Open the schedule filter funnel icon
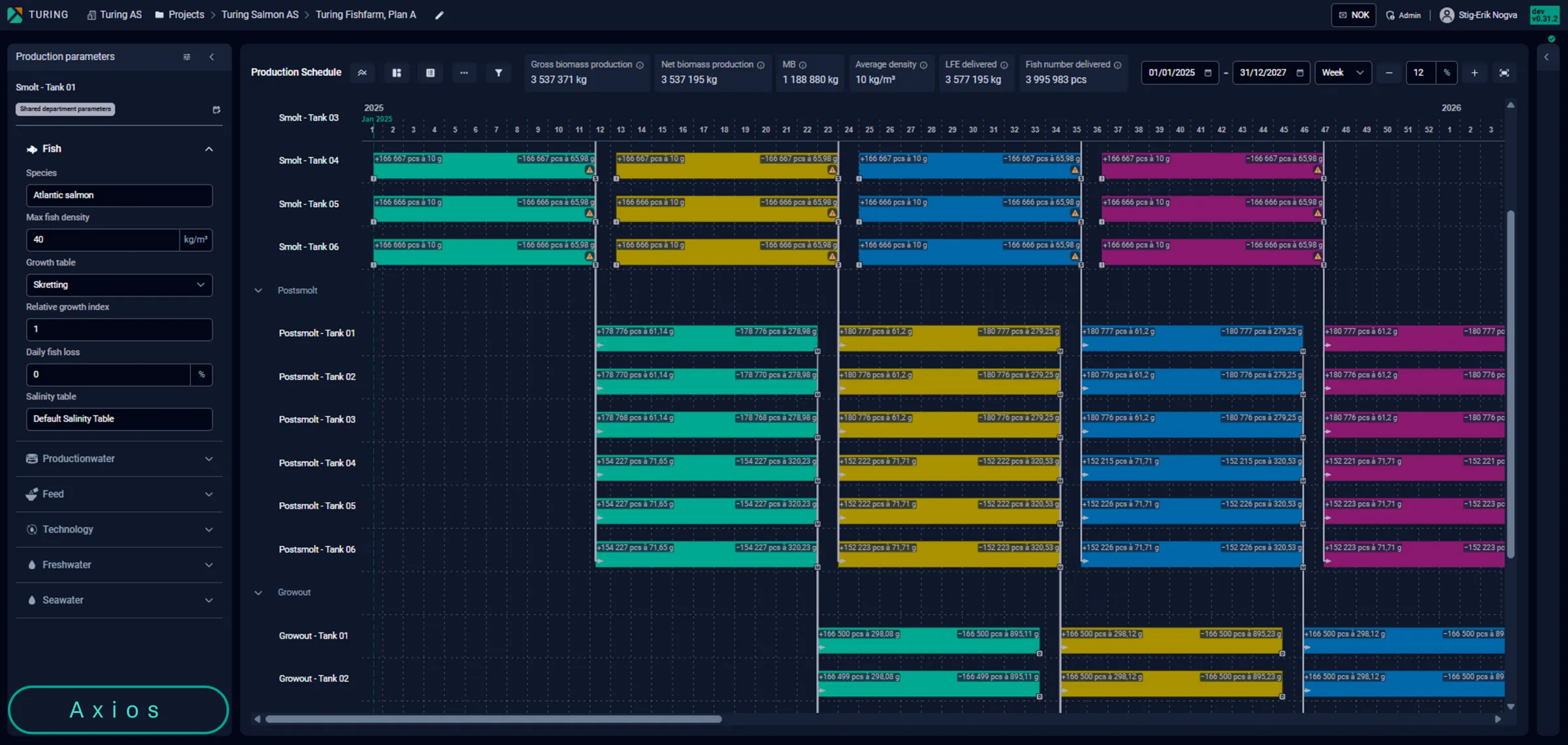Image resolution: width=1568 pixels, height=745 pixels. tap(498, 72)
